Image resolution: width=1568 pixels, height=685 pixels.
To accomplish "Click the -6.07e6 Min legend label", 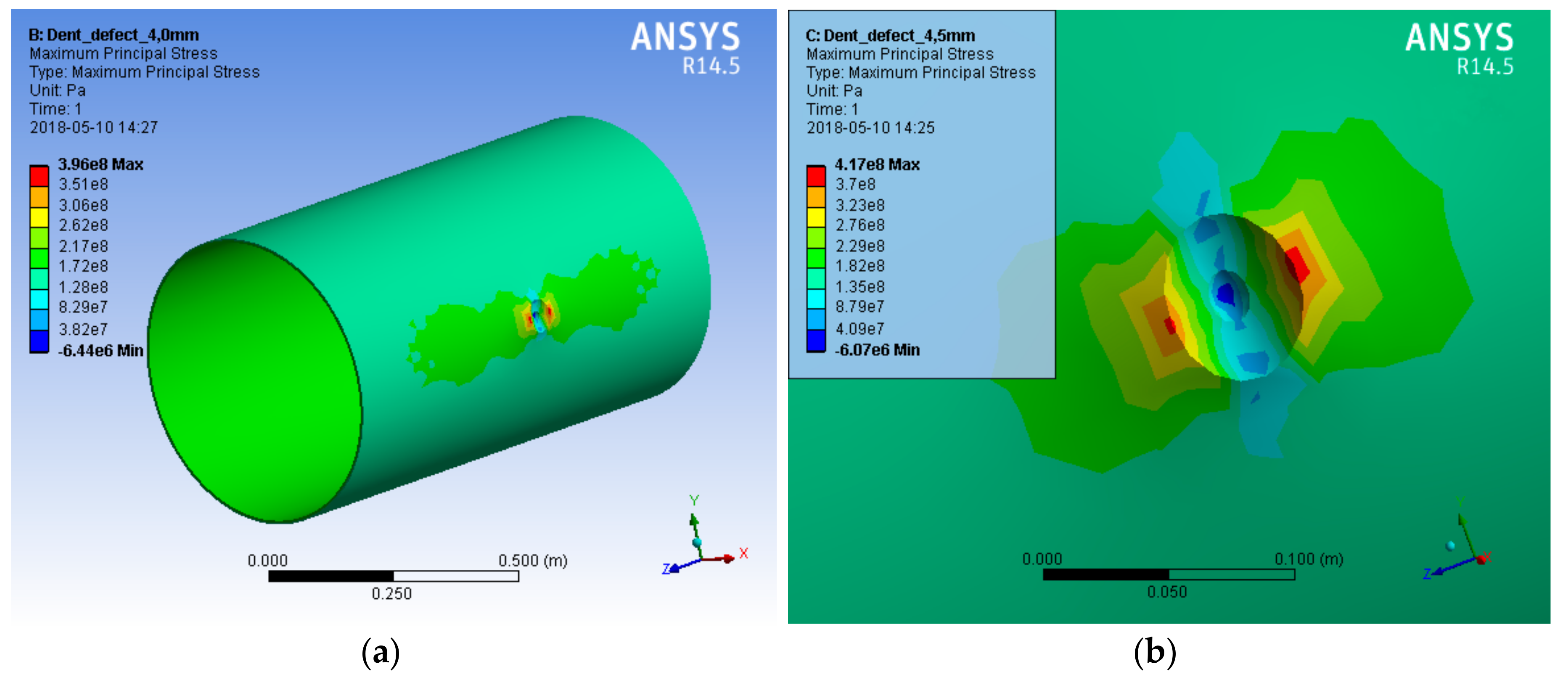I will pyautogui.click(x=877, y=350).
